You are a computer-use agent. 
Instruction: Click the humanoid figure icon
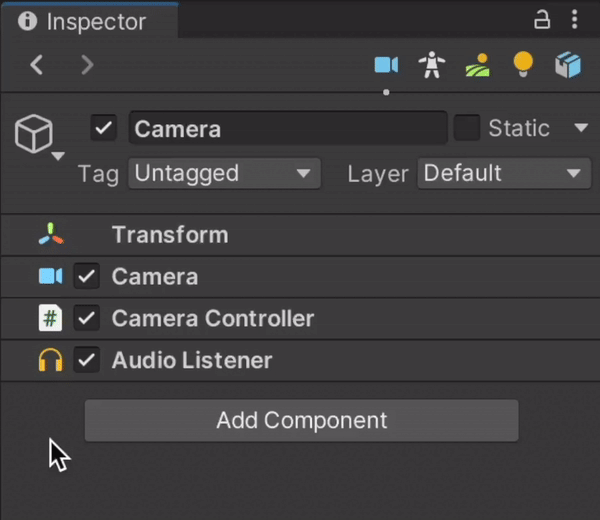click(x=432, y=66)
